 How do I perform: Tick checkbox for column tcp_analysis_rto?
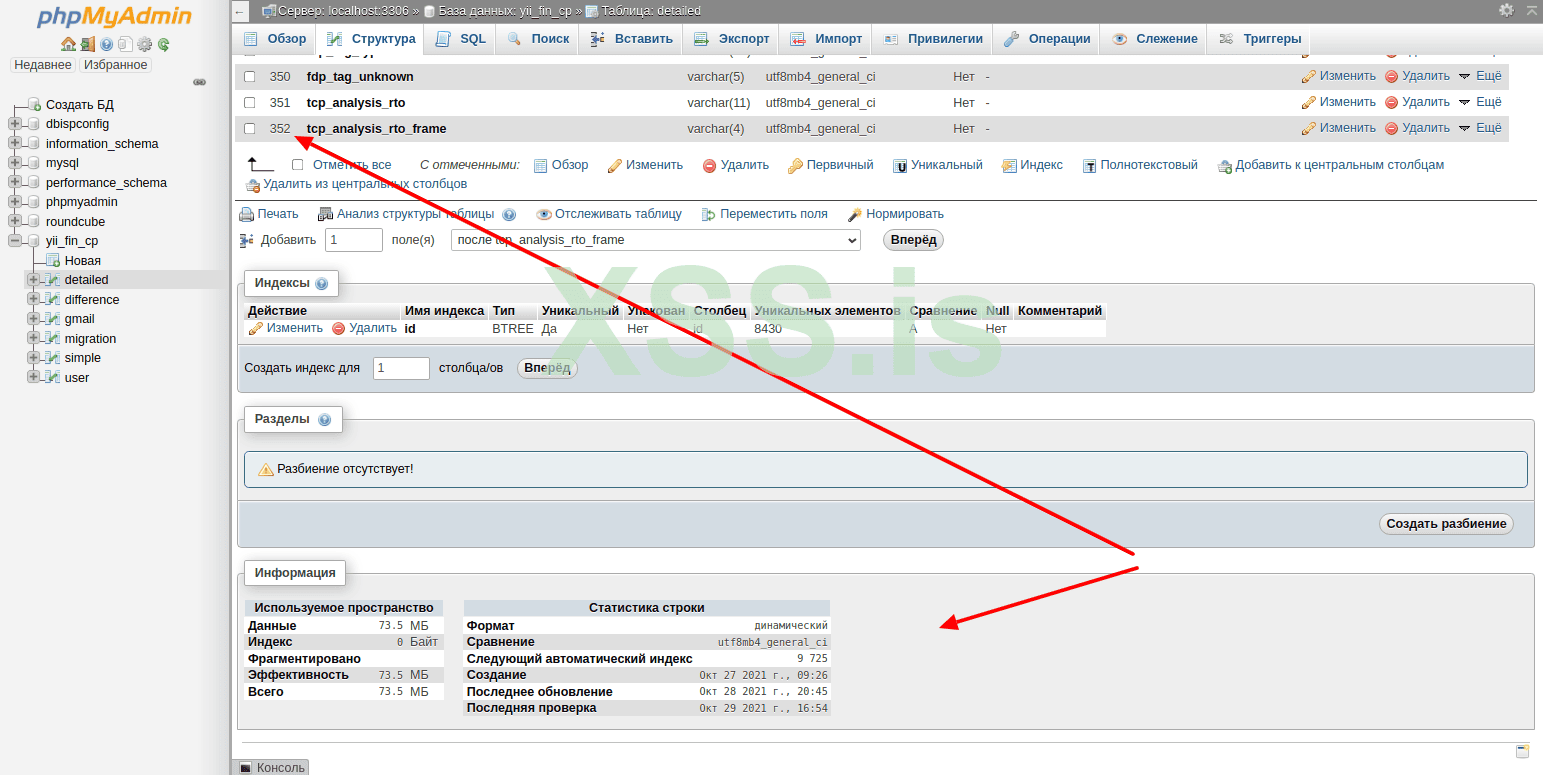(x=250, y=102)
